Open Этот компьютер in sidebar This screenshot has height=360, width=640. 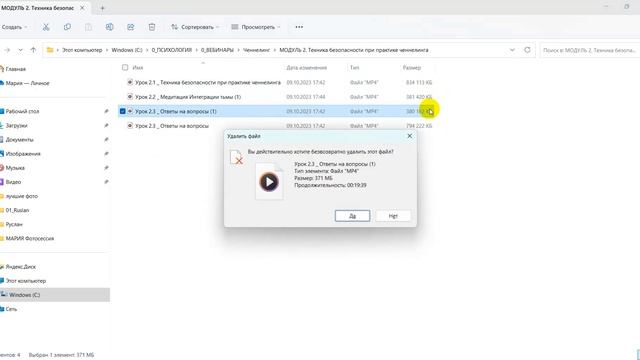pos(26,281)
